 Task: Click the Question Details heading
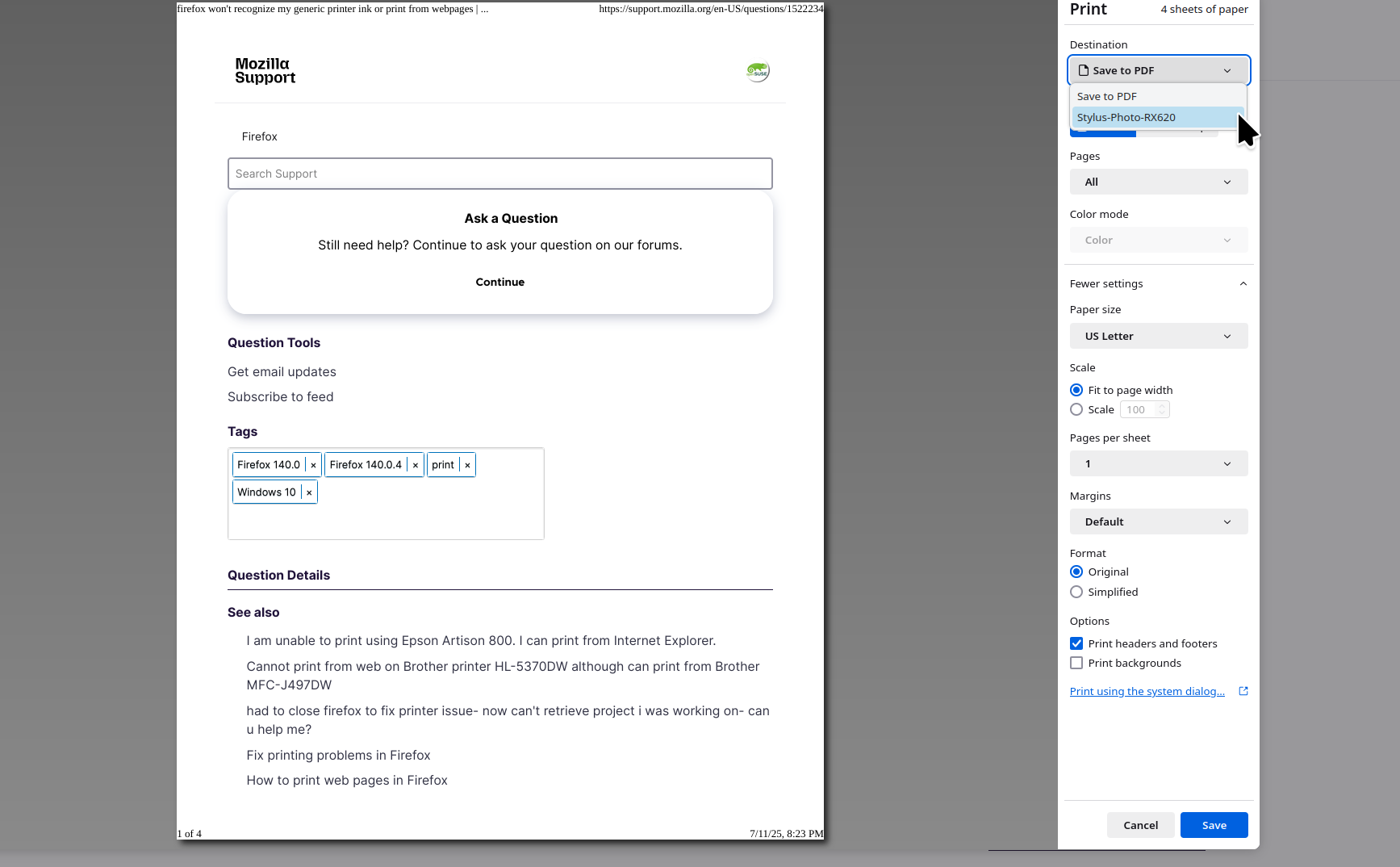point(278,575)
